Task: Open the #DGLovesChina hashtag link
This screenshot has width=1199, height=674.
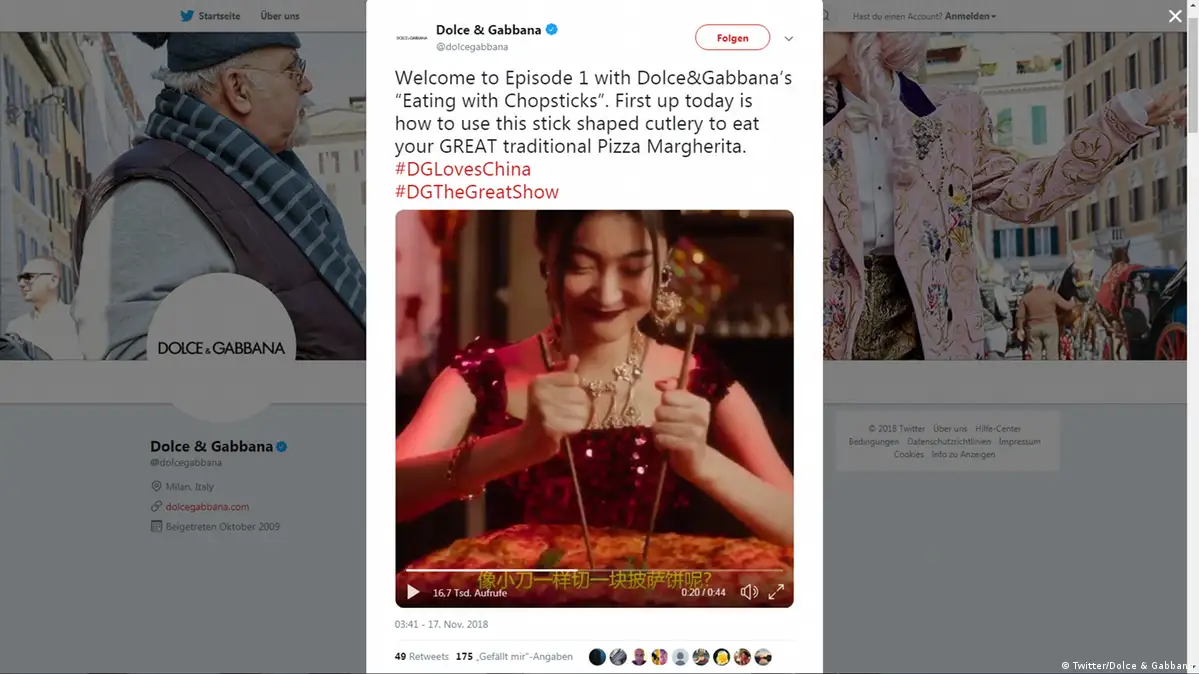Action: coord(463,169)
